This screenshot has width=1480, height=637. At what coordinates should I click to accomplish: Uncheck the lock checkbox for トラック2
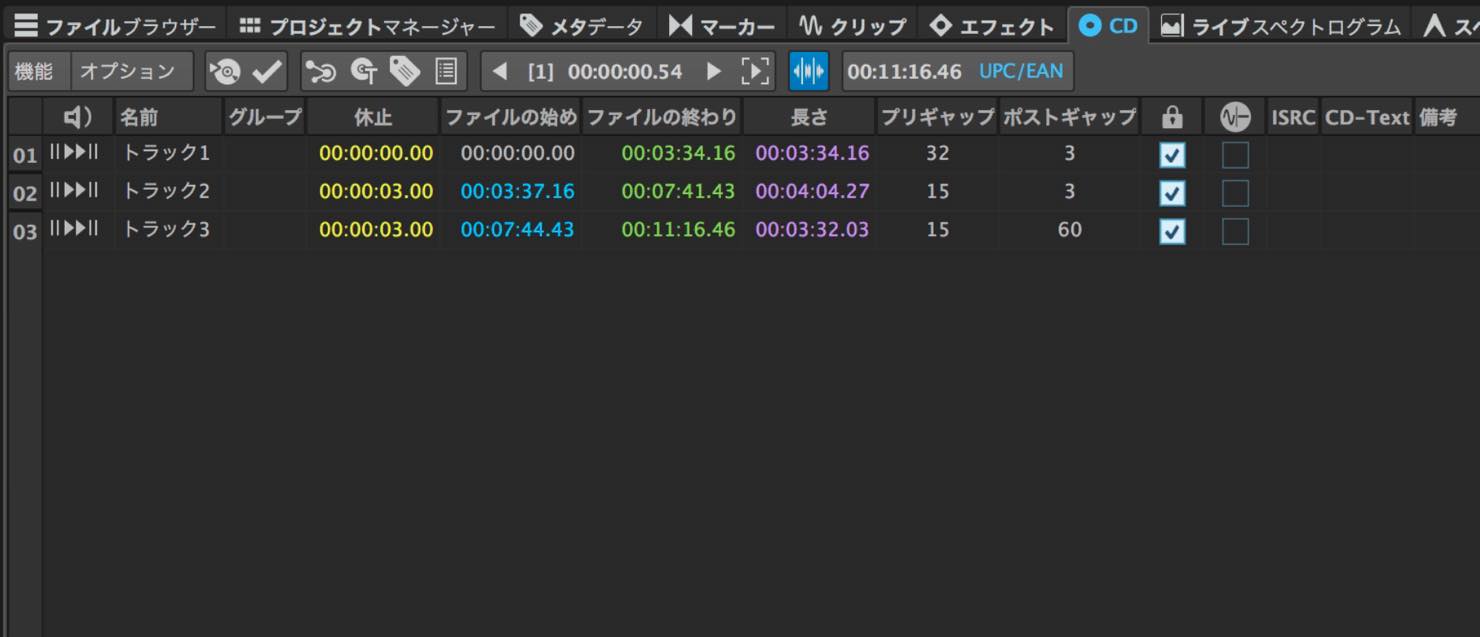pyautogui.click(x=1172, y=193)
